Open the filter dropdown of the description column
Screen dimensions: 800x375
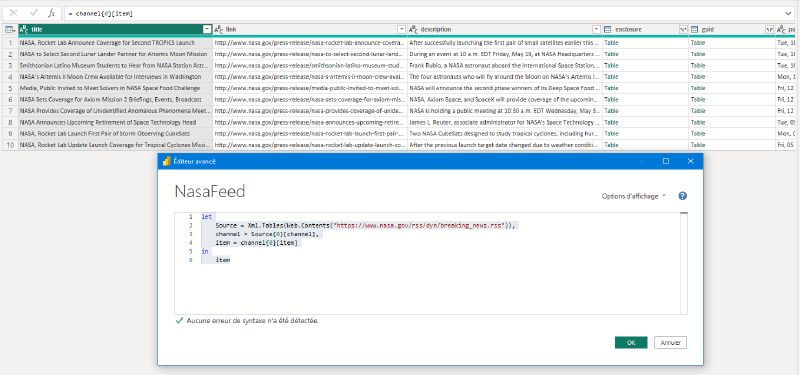click(596, 30)
